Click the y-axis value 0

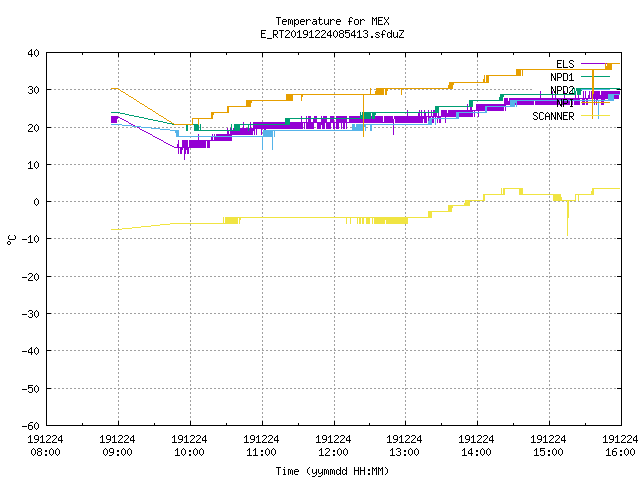[x=36, y=202]
